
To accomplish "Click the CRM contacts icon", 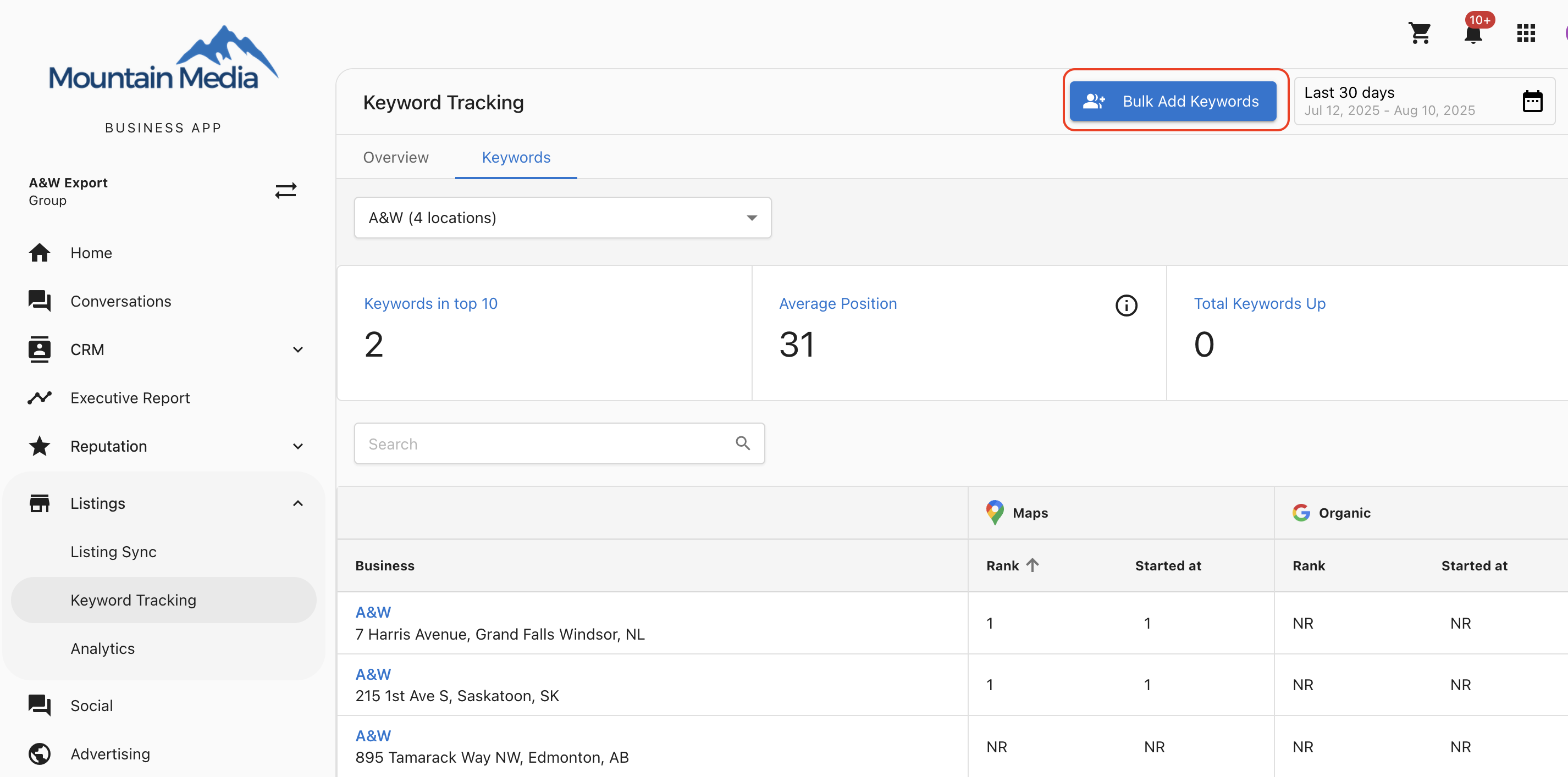I will (40, 349).
